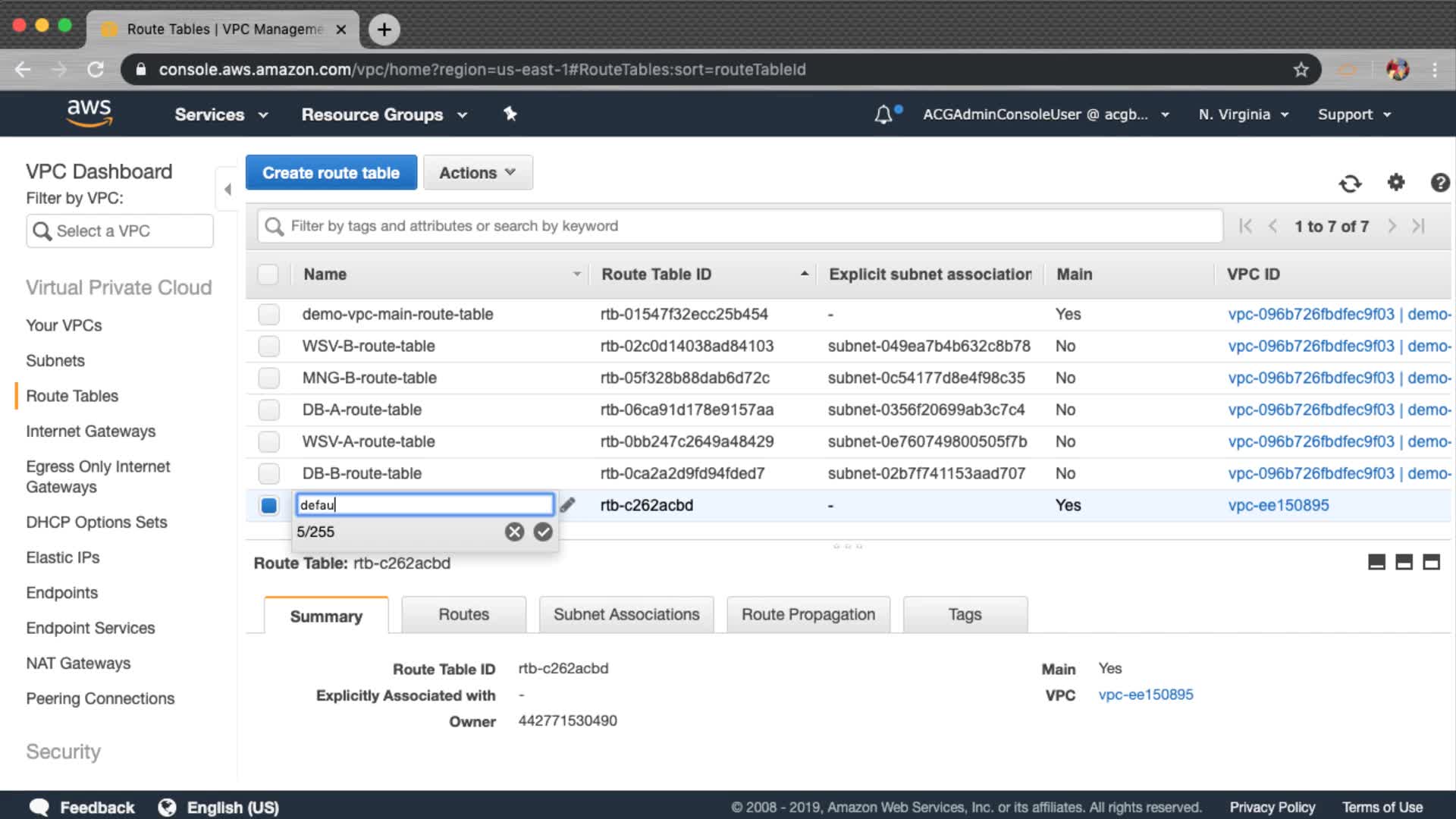Screen dimensions: 1456x819
Task: Select the WSV-B-route-table checkbox
Action: click(x=268, y=346)
